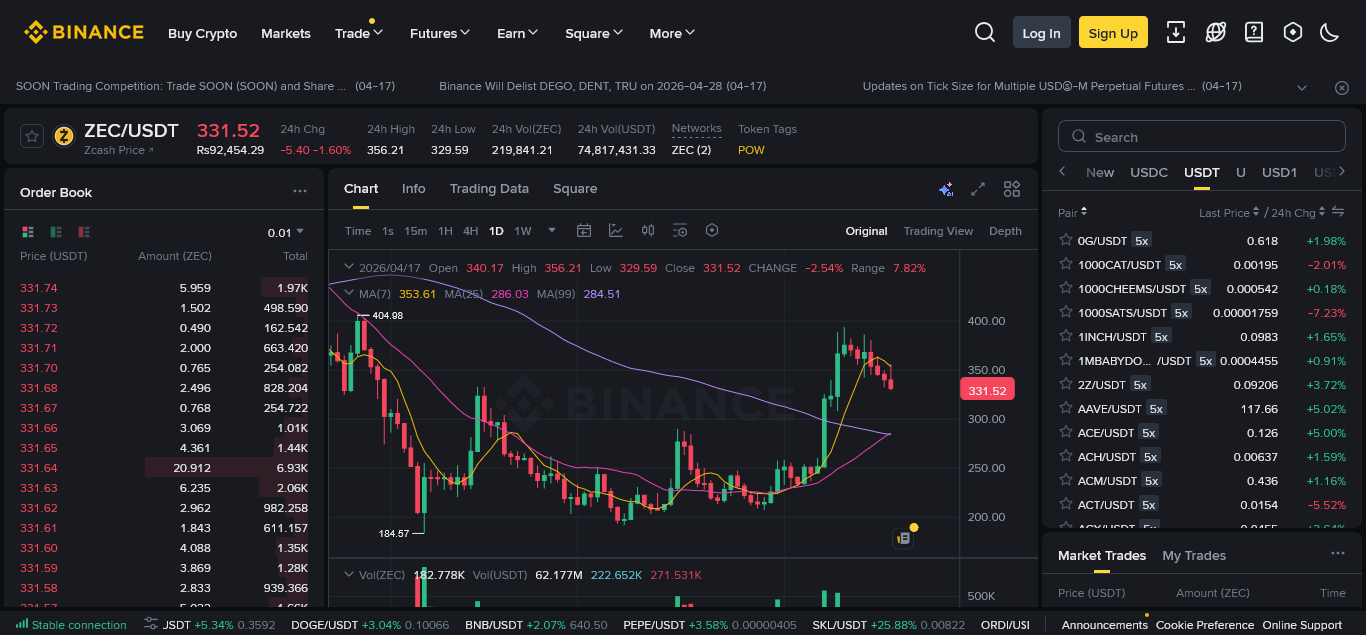Click the 331.52 current price label on chart axis

(987, 390)
